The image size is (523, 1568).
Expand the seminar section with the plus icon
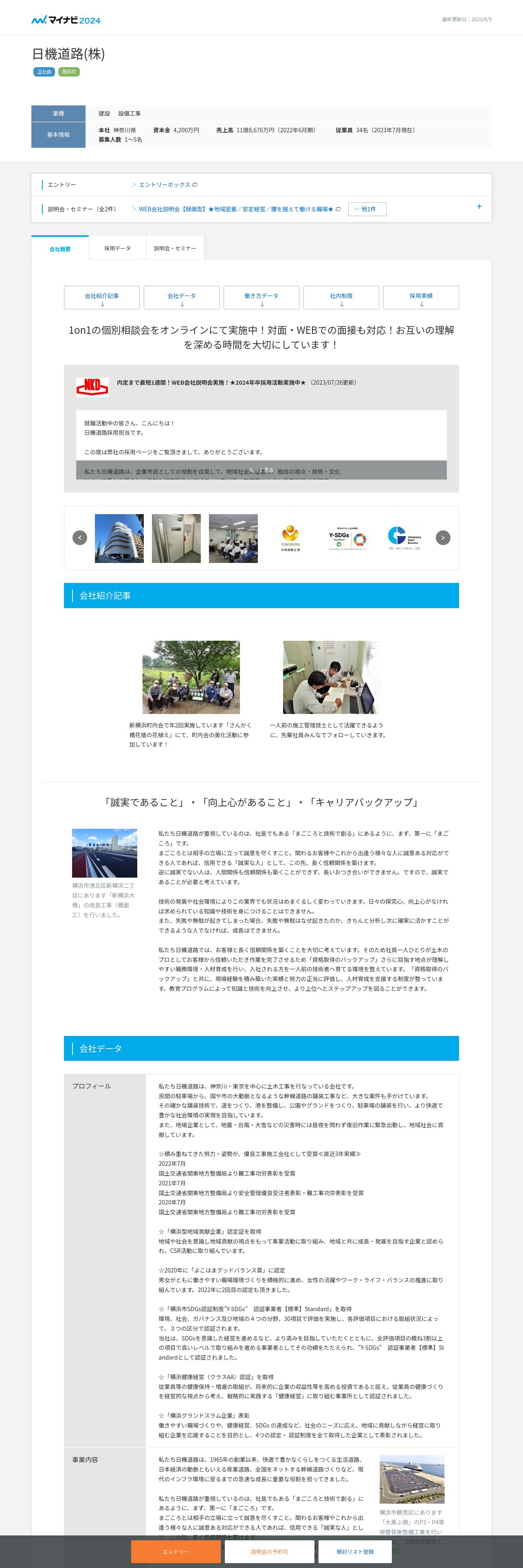479,206
